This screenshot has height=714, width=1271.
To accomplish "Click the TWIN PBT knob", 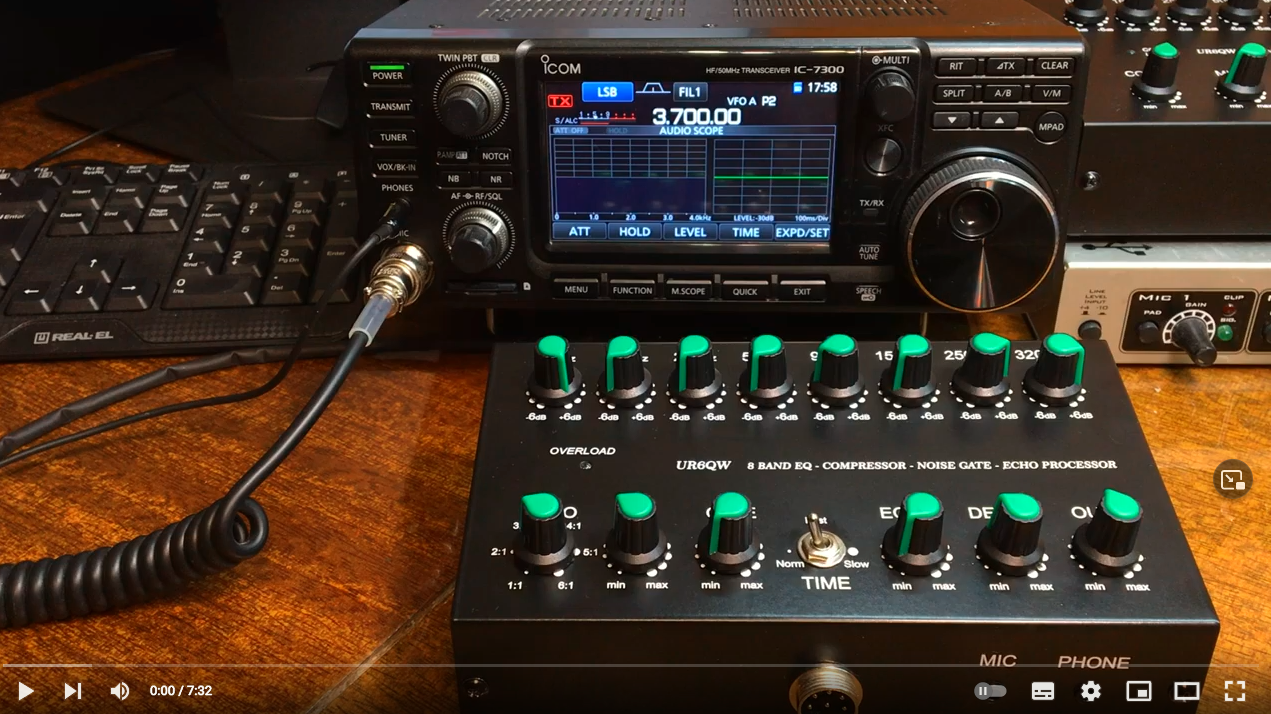I will click(470, 100).
